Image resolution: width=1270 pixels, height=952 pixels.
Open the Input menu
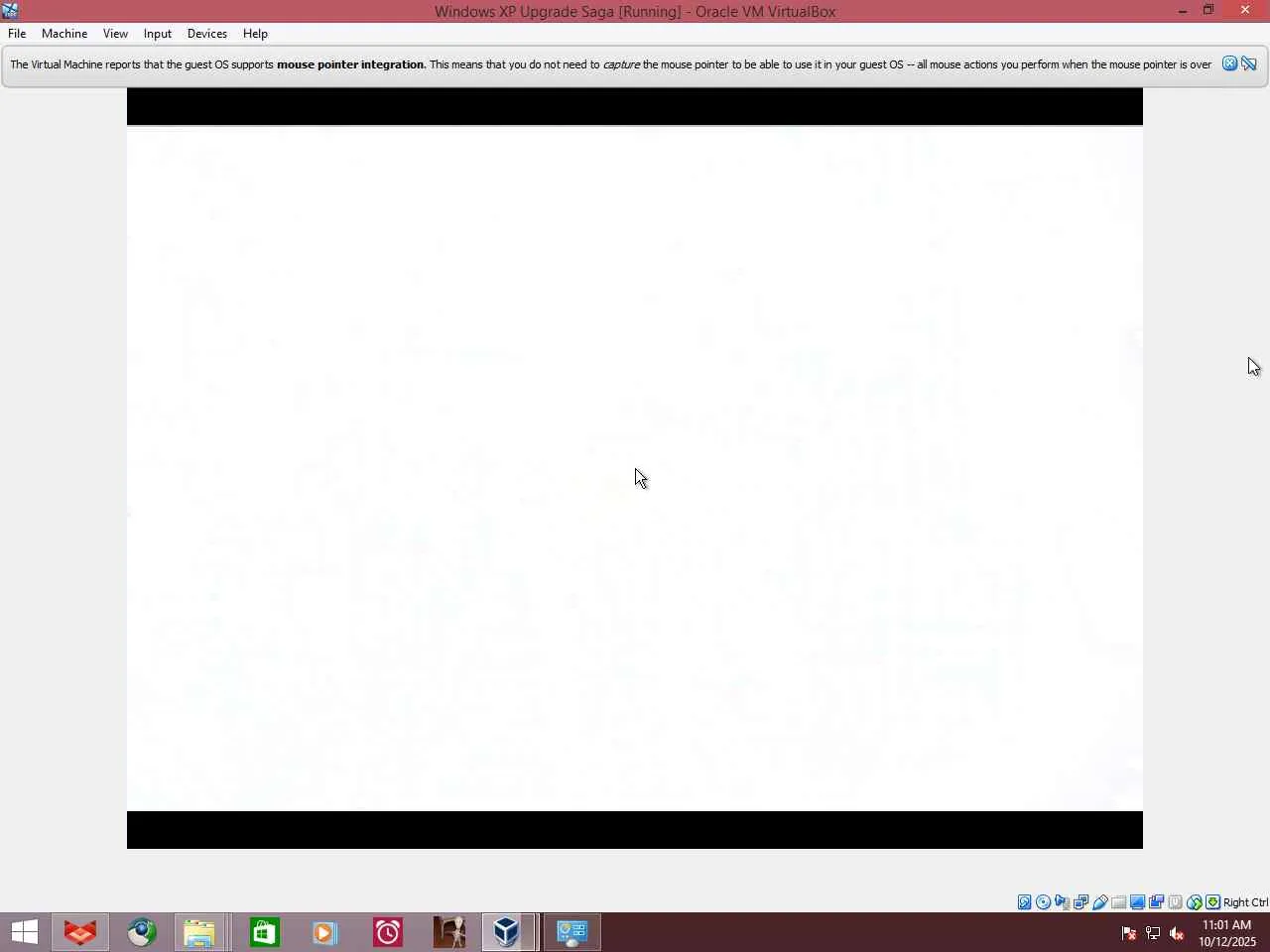(x=158, y=34)
